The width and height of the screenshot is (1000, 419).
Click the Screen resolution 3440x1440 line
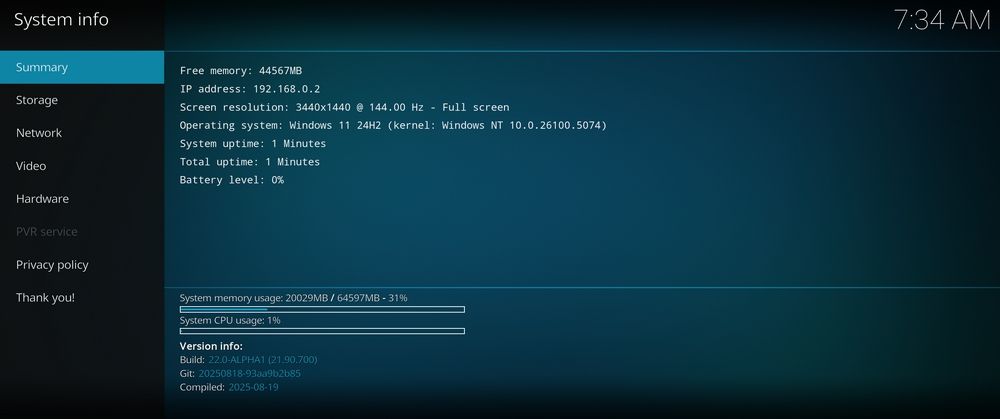point(344,107)
